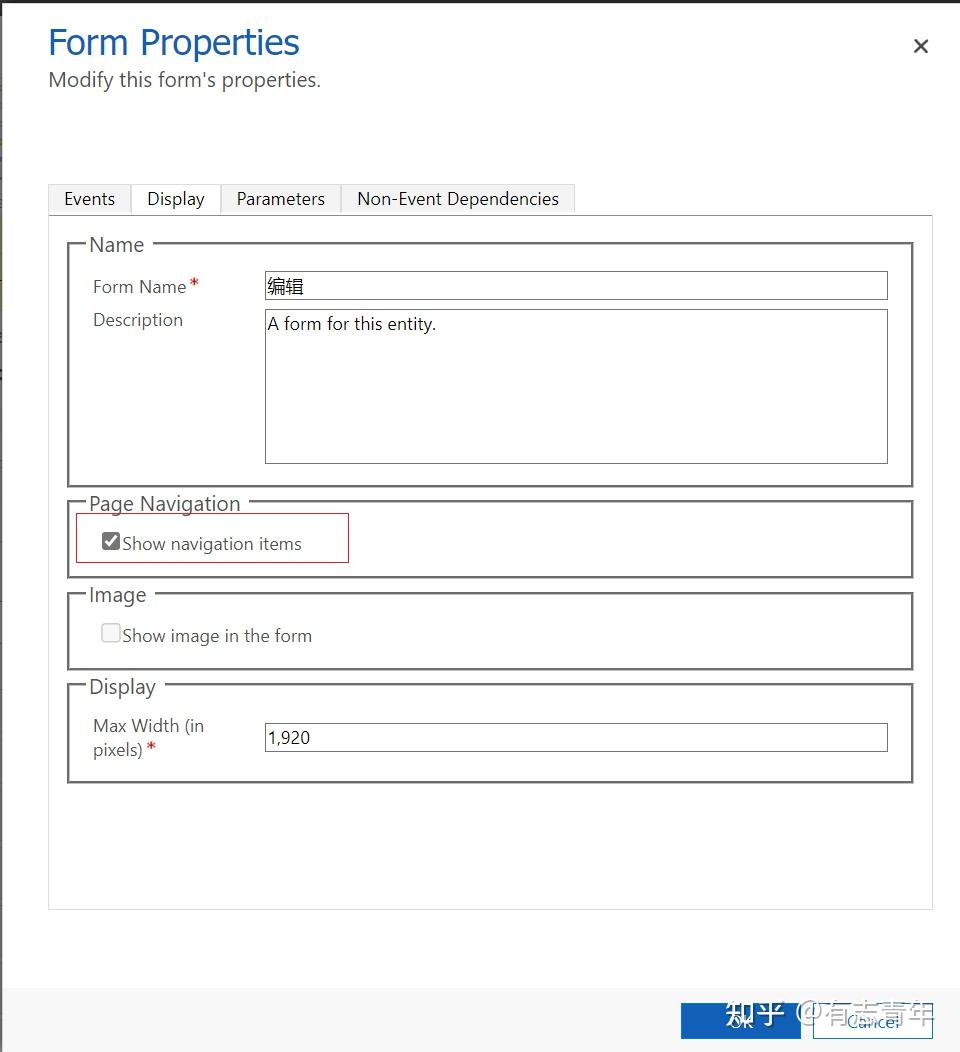Uncheck Show navigation items checkbox
The image size is (960, 1052).
(111, 541)
